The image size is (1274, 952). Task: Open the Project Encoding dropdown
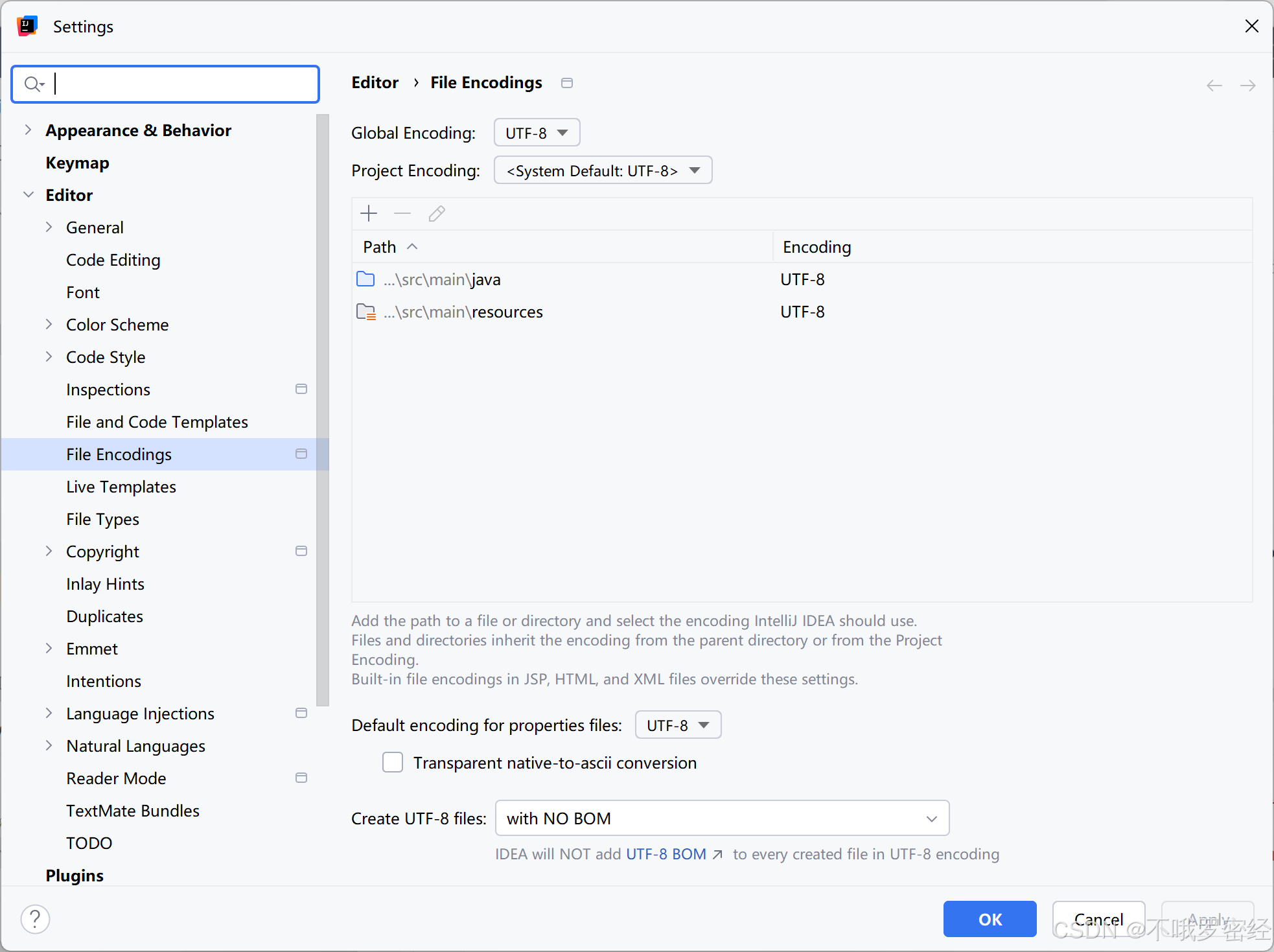pyautogui.click(x=603, y=170)
